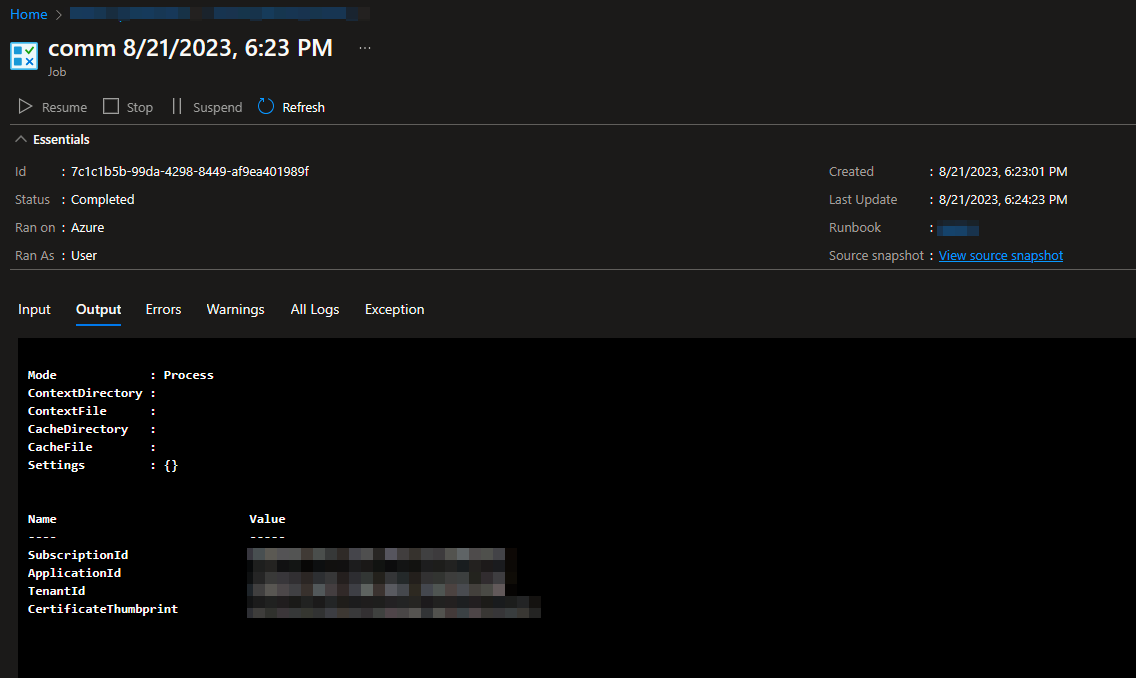Click the Stop square icon
The width and height of the screenshot is (1136, 678).
pyautogui.click(x=111, y=106)
